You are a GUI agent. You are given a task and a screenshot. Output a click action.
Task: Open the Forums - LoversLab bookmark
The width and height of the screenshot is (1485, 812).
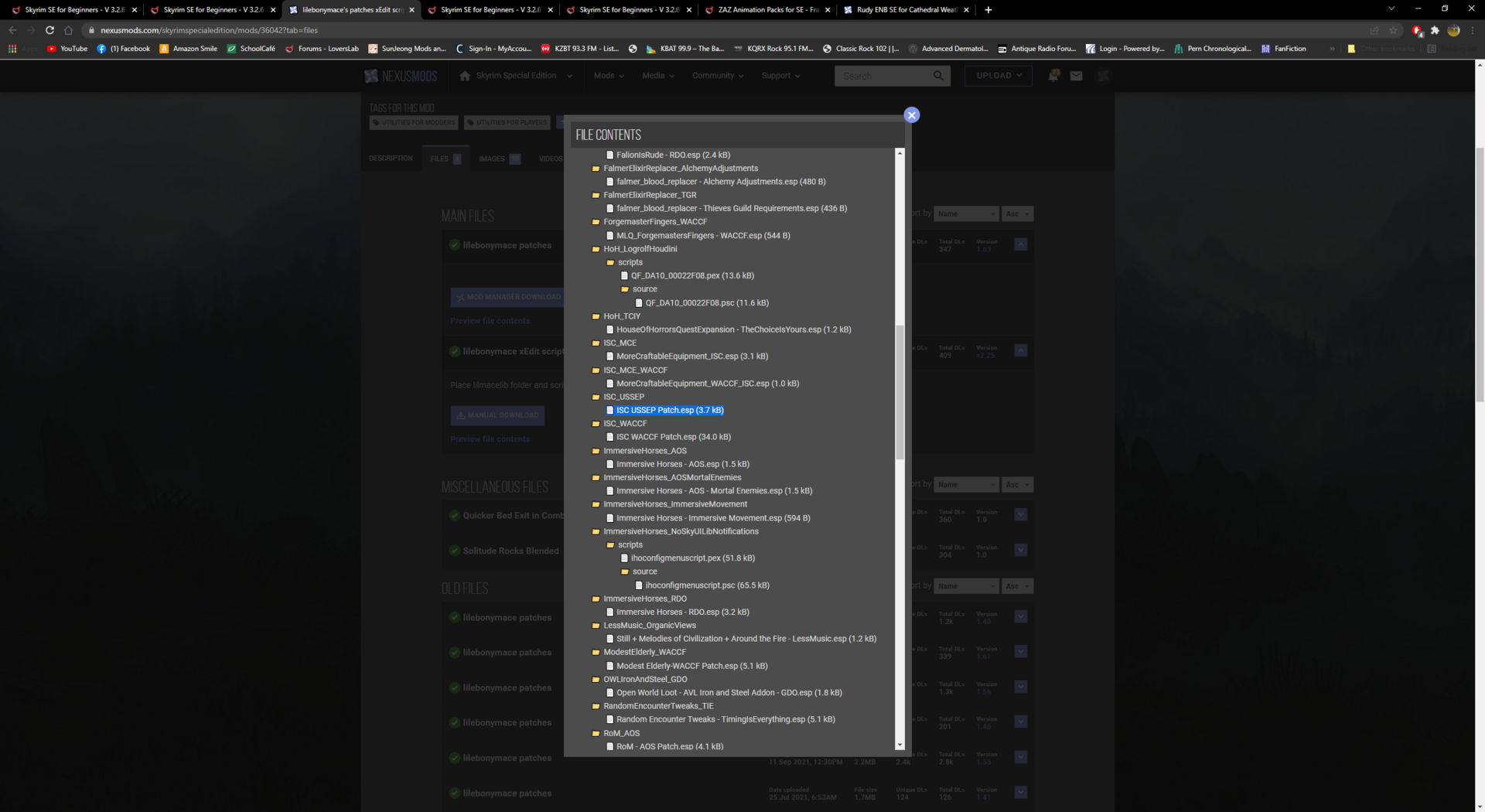[322, 49]
